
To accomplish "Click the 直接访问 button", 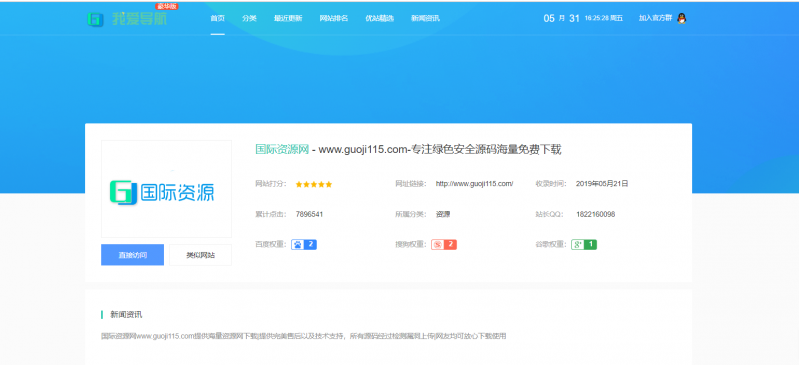I will pos(132,255).
